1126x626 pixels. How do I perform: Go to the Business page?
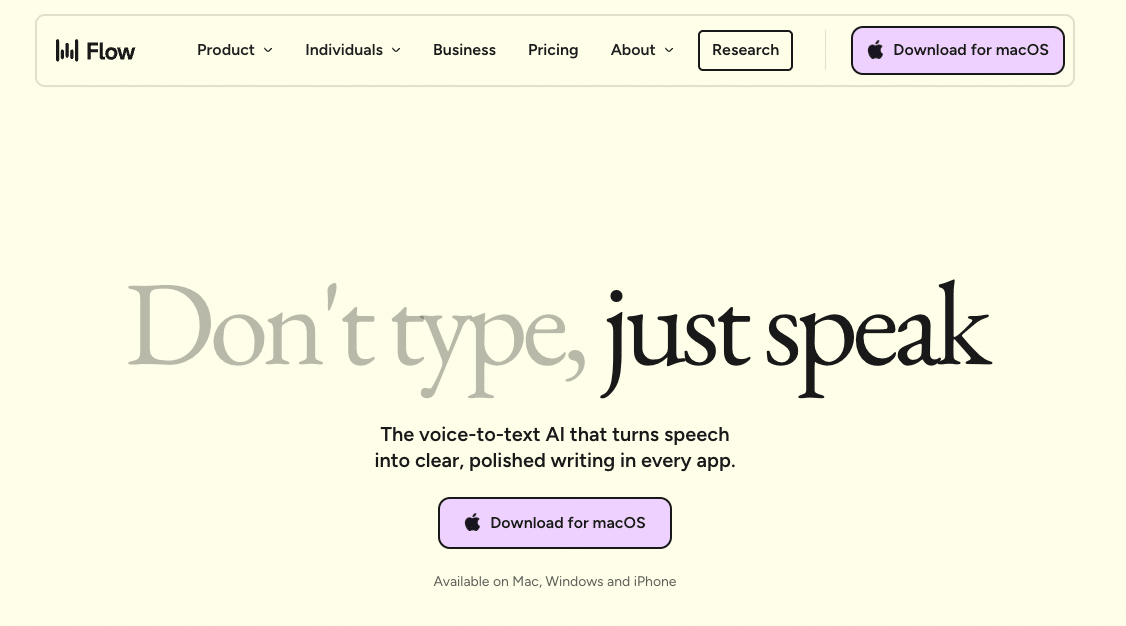(464, 50)
